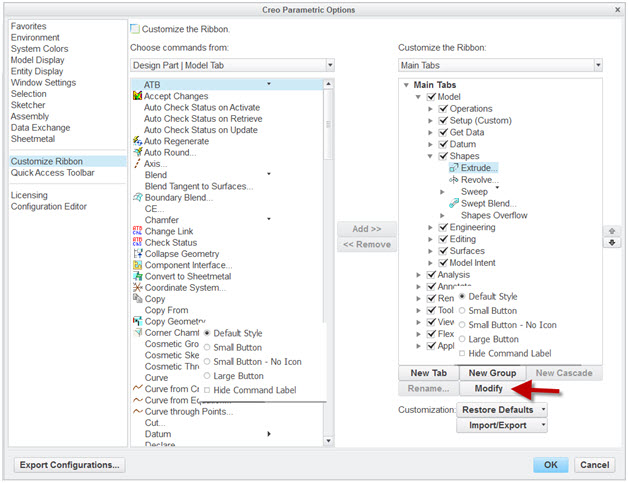Open the Main Tabs dropdown

598,65
